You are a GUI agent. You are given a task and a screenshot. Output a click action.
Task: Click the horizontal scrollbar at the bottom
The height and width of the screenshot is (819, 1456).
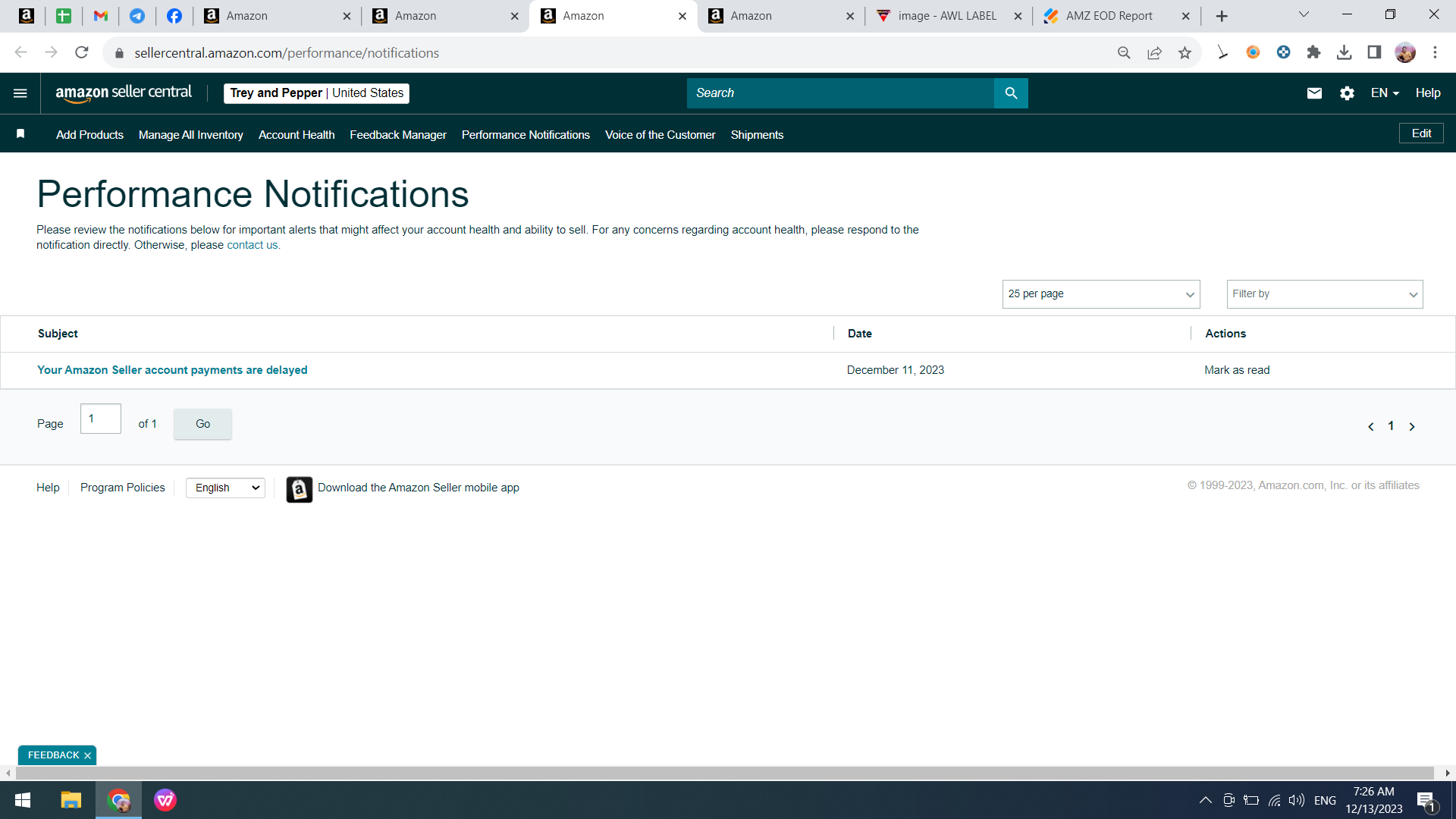point(724,773)
